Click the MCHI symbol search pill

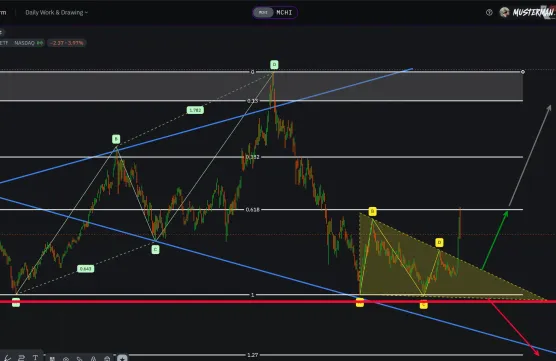(x=275, y=12)
